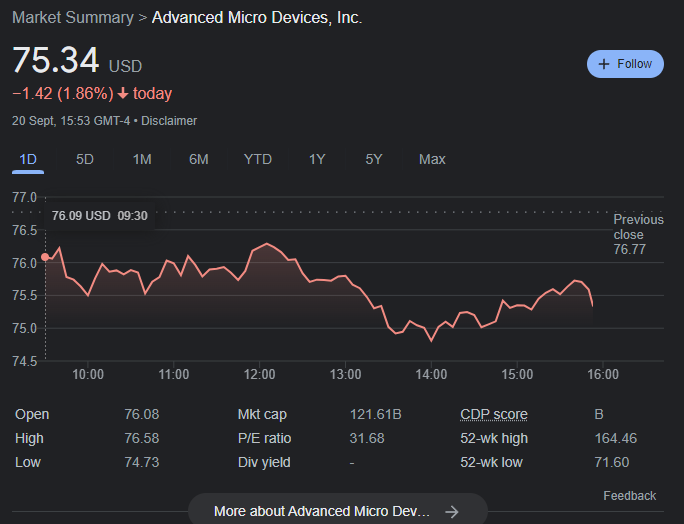This screenshot has height=524, width=684.
Task: Click the Low value 74.73
Action: (142, 462)
